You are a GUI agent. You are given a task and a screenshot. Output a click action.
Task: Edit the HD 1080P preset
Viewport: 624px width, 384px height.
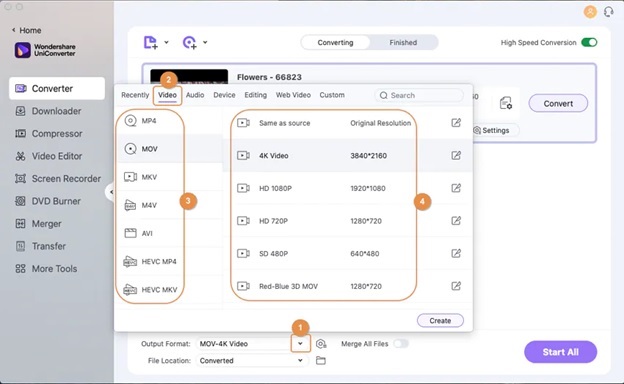click(x=456, y=188)
